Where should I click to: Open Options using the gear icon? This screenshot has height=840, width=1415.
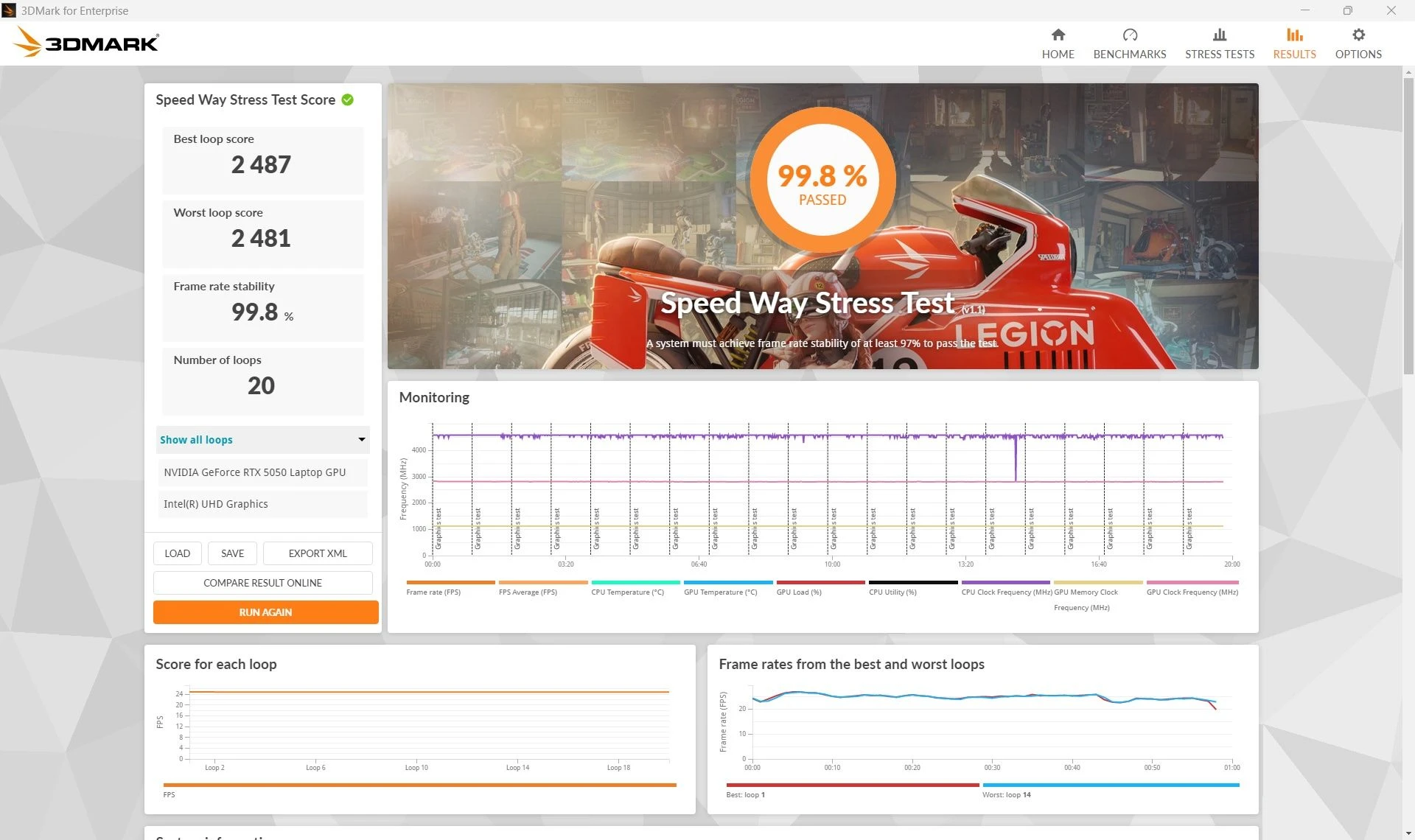coord(1358,35)
